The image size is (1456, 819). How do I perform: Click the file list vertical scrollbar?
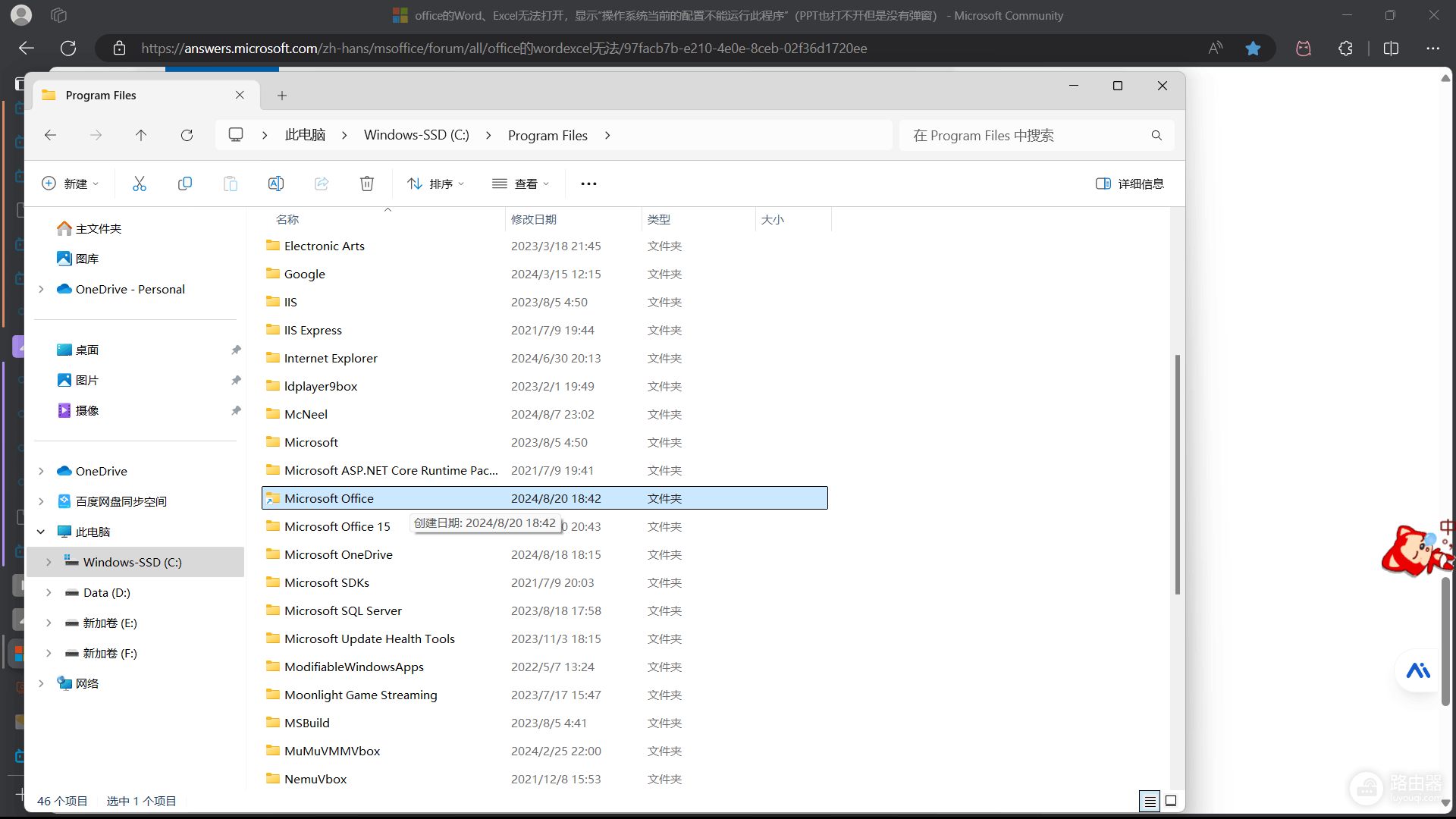point(1177,474)
